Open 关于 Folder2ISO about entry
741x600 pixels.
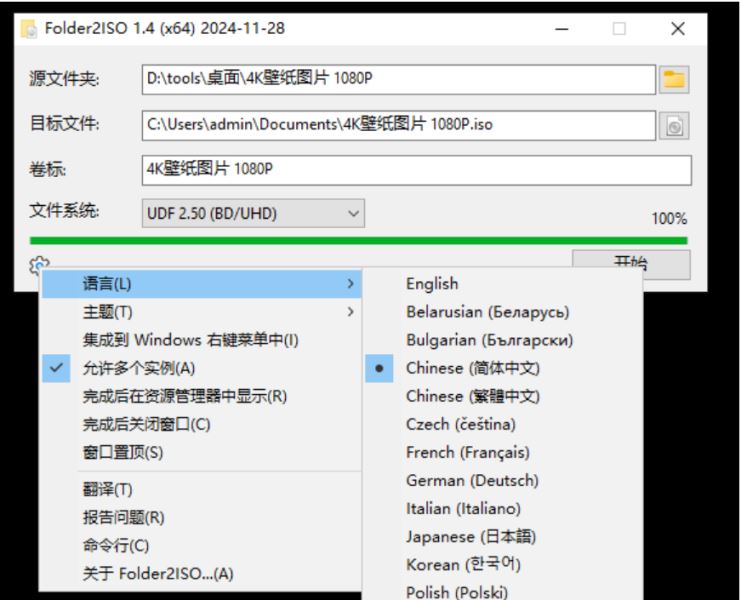click(x=158, y=574)
